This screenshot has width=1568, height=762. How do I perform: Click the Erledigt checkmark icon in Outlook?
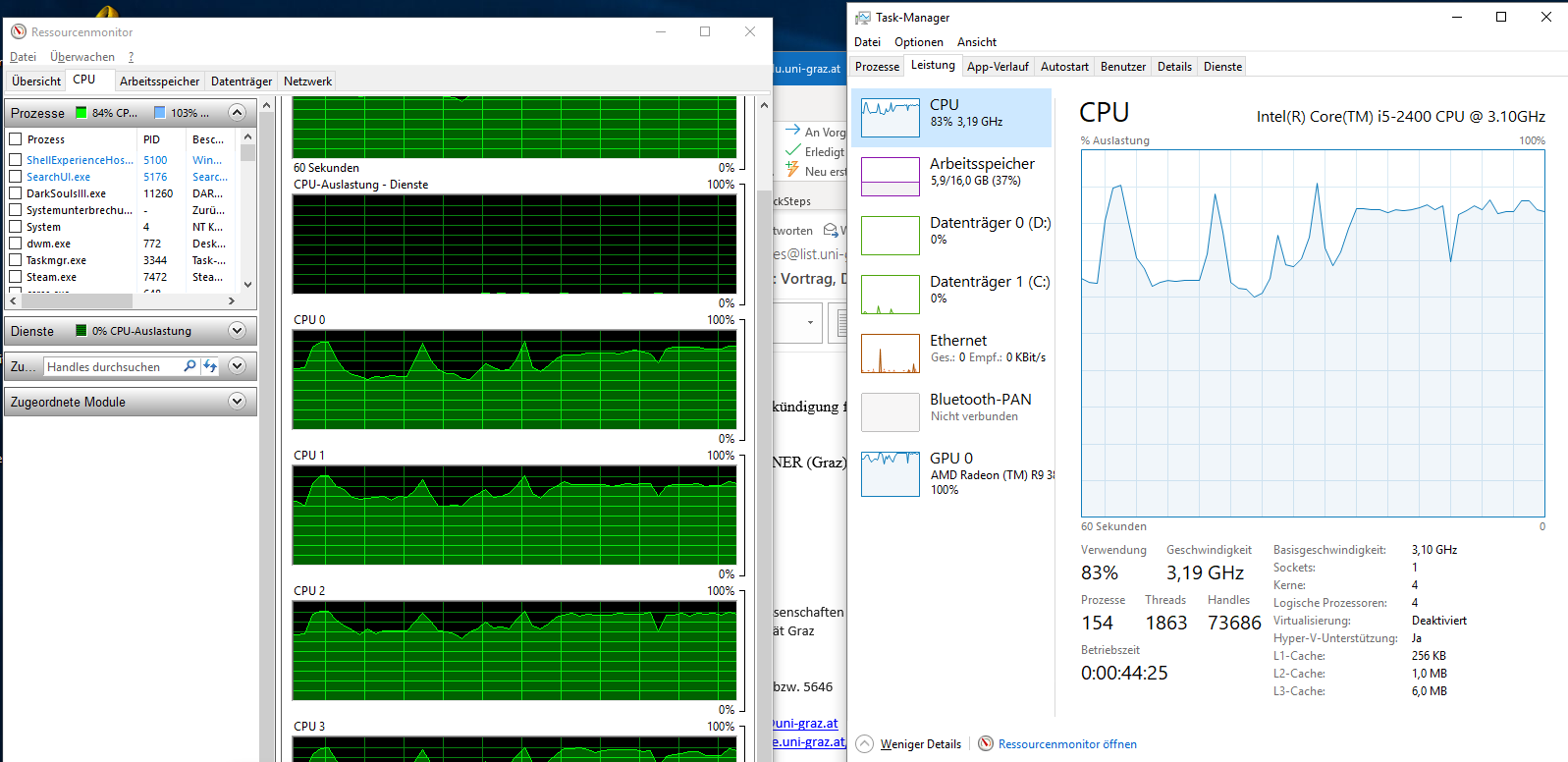click(793, 150)
